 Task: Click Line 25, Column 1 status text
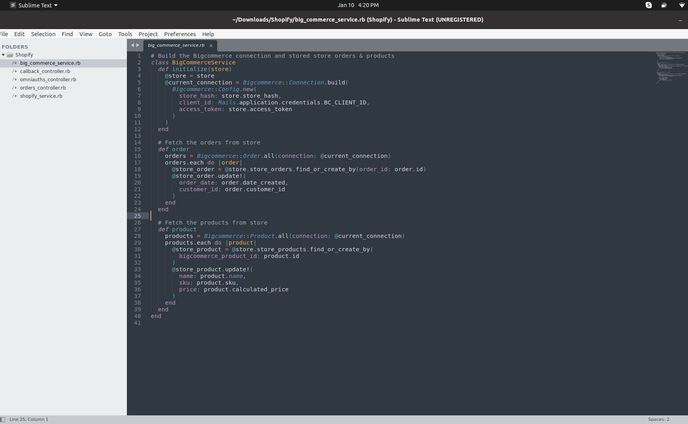[29, 419]
